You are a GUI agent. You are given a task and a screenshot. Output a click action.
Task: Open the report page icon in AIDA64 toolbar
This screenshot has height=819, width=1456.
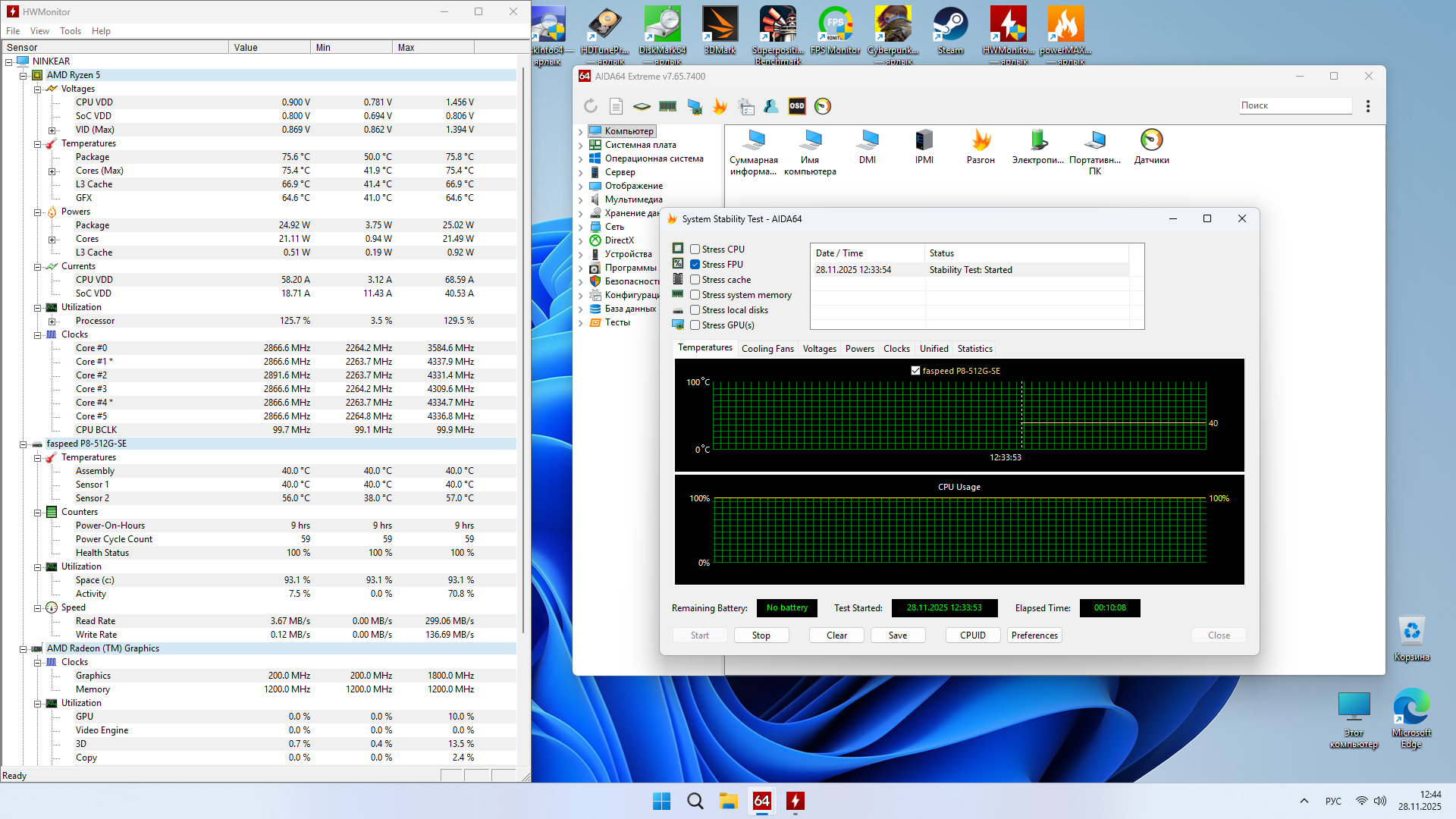616,106
